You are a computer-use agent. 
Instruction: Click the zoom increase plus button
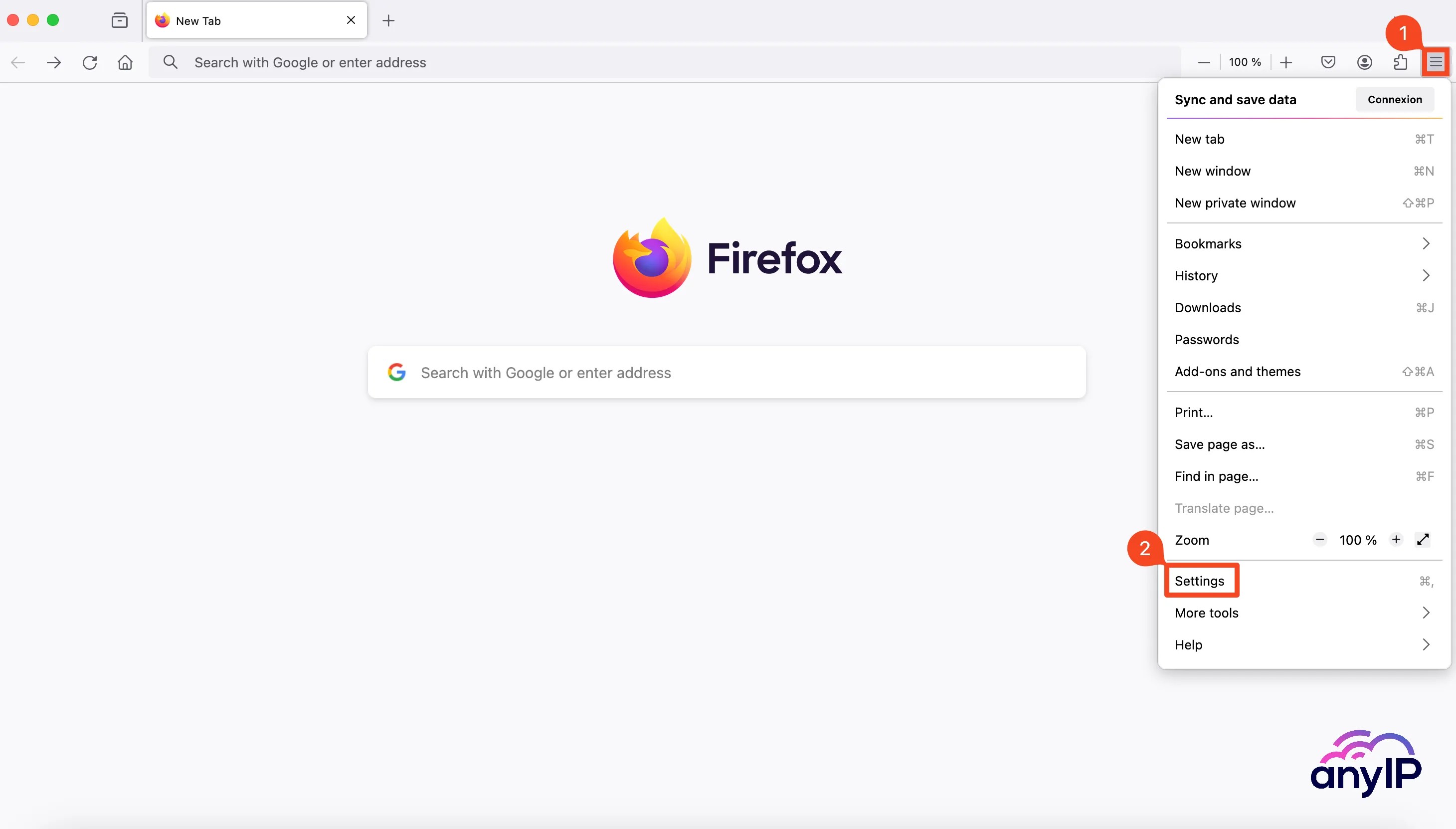click(1396, 539)
